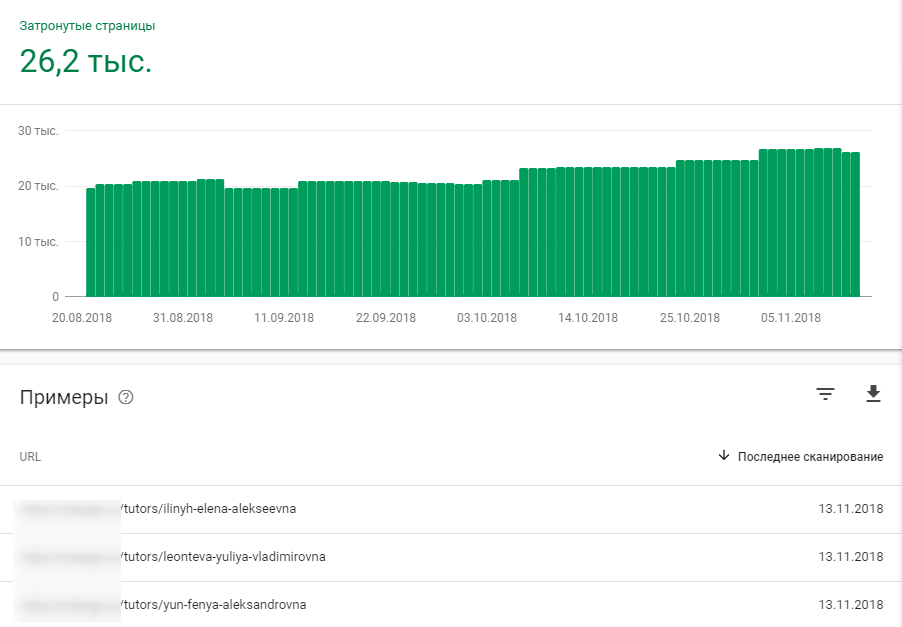Click the 25.10.2018 axis date label
The height and width of the screenshot is (627, 902).
(690, 318)
